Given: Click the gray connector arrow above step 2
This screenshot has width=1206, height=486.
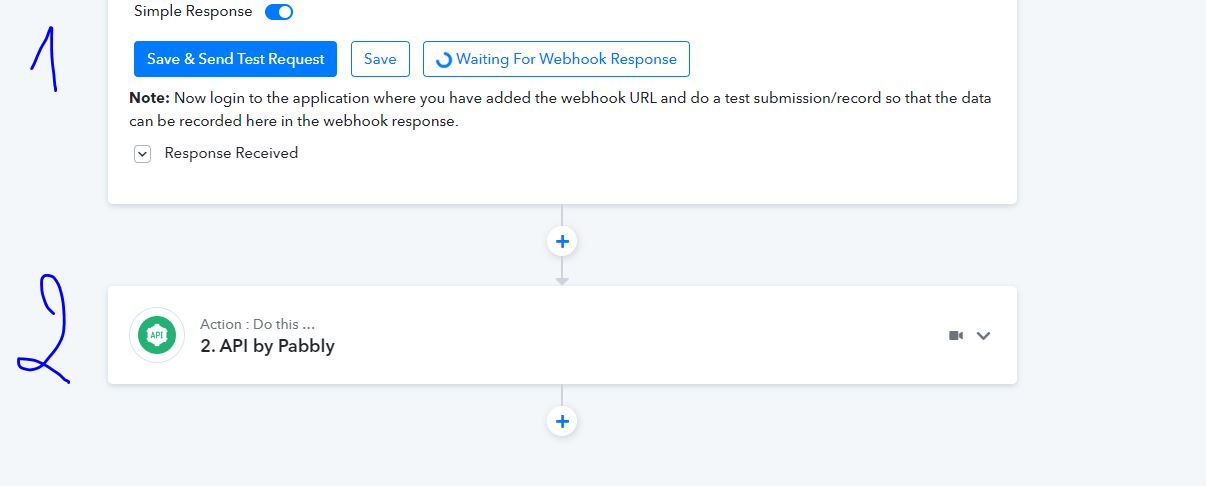Looking at the screenshot, I should (562, 281).
